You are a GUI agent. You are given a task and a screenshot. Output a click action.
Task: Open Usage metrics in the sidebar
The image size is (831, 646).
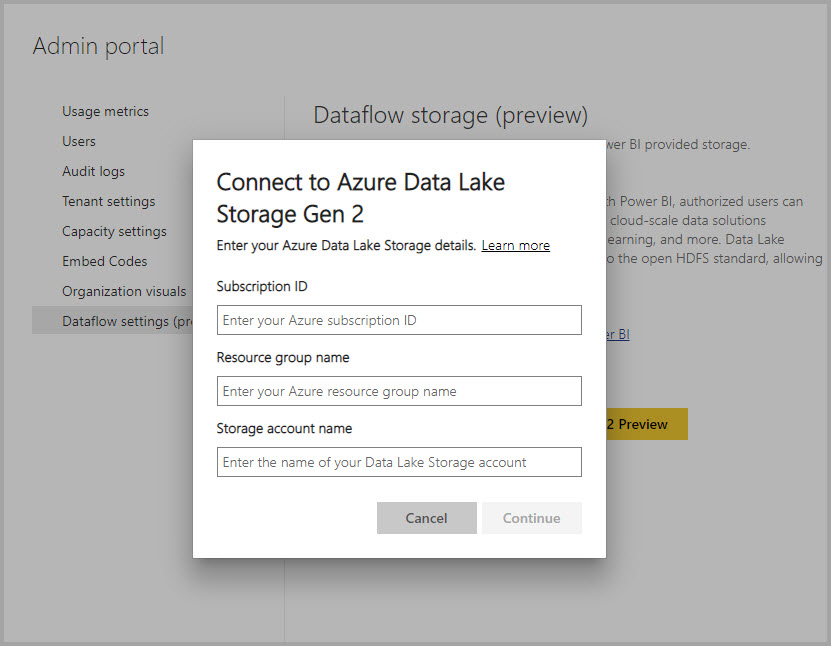[105, 111]
